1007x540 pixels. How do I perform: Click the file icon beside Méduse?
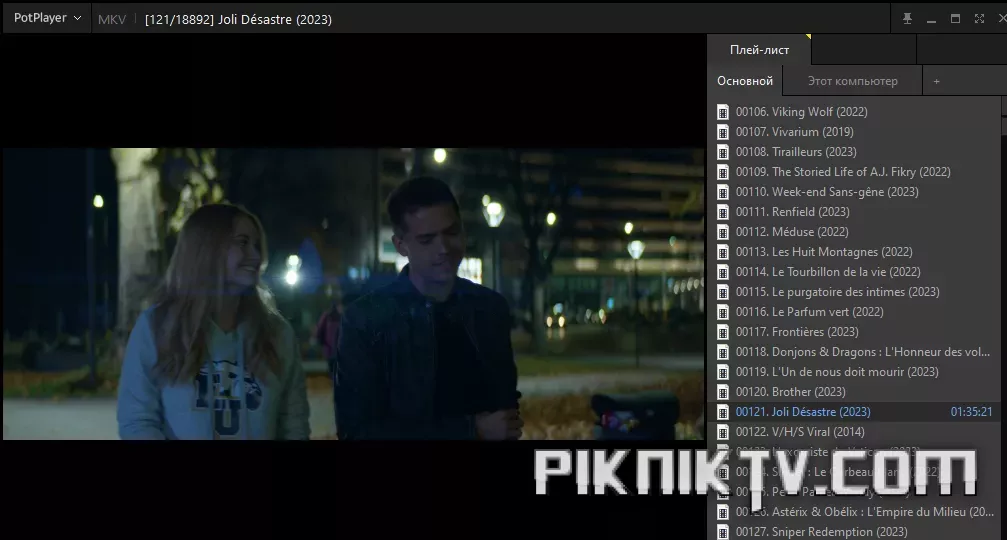tap(722, 231)
